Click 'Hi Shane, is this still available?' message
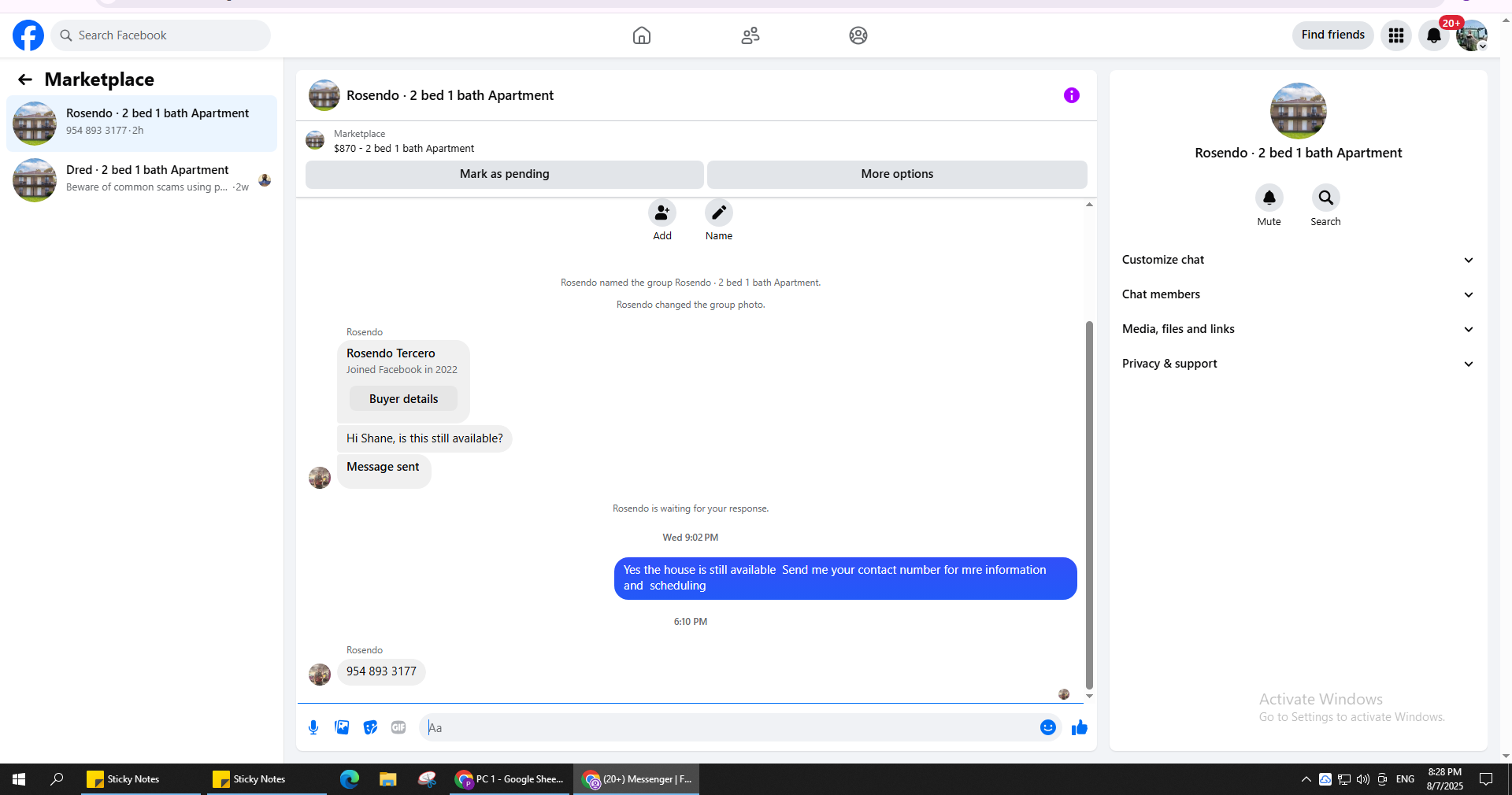Screen dimensions: 1512x795 (424, 438)
